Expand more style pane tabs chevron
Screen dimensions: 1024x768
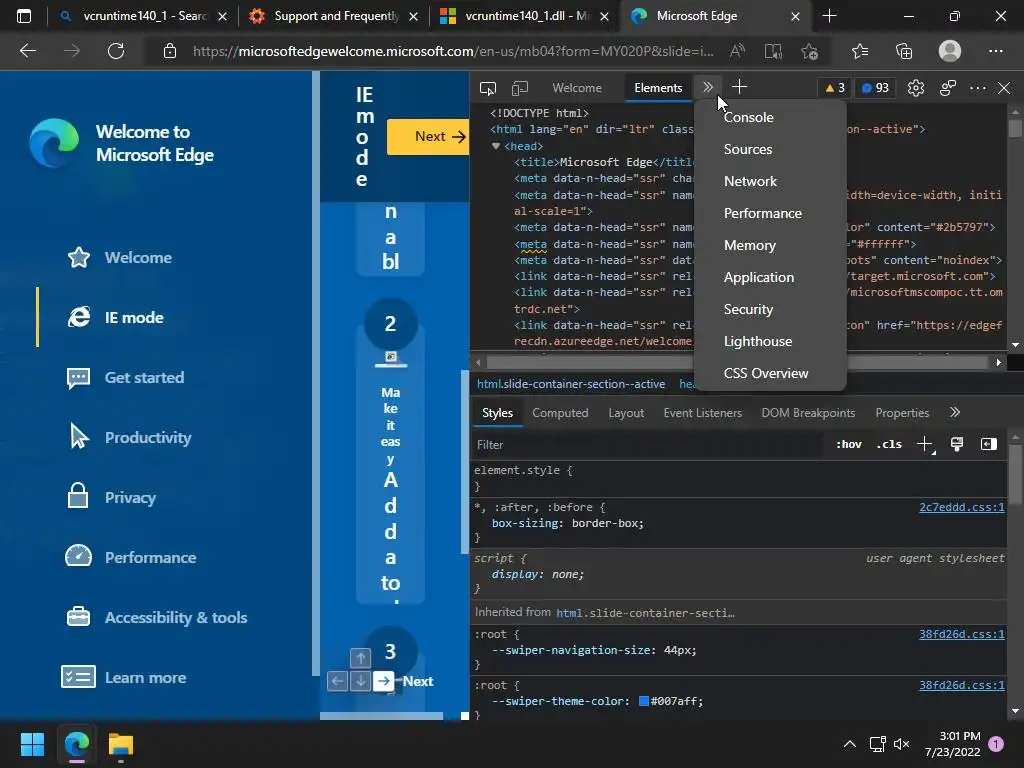pyautogui.click(x=955, y=412)
